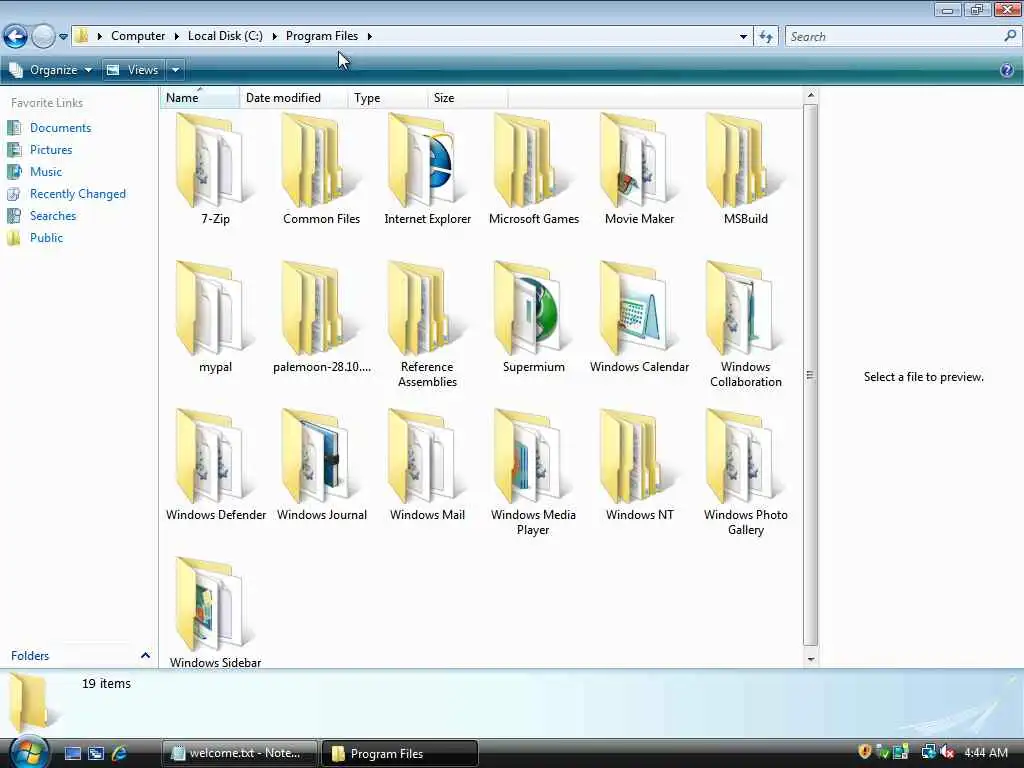Open the 7-Zip folder
Screen dimensions: 1024x768
pos(215,170)
